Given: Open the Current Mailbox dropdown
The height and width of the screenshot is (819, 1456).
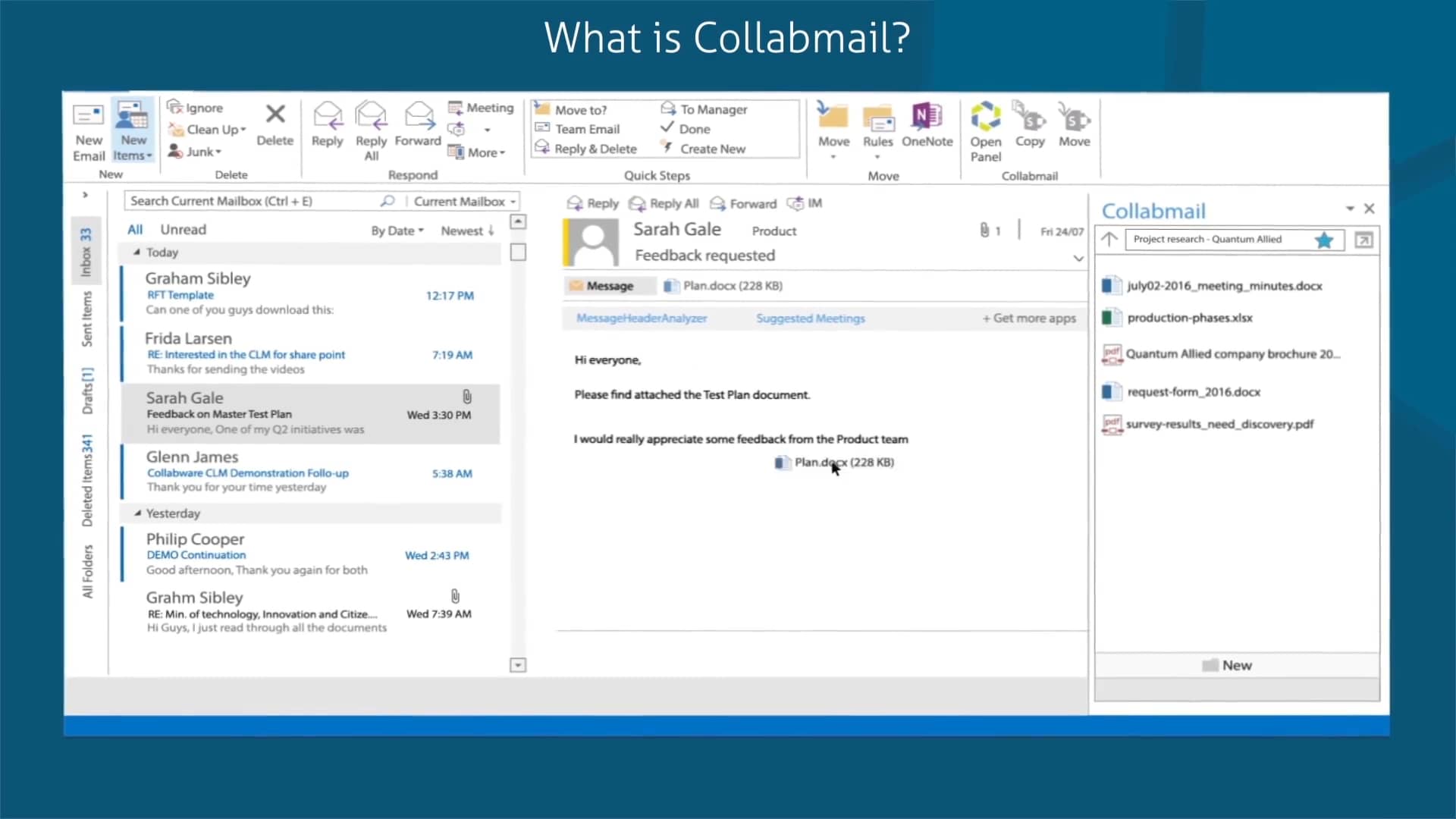Looking at the screenshot, I should click(463, 200).
